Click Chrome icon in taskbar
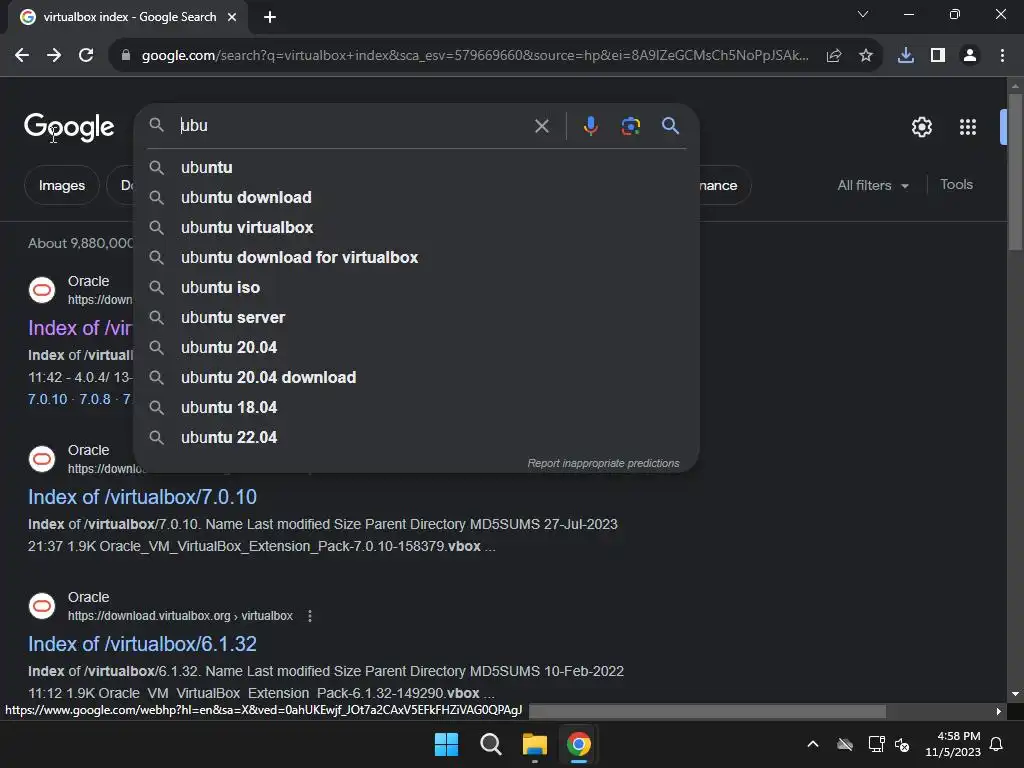This screenshot has height=768, width=1024. (x=579, y=744)
